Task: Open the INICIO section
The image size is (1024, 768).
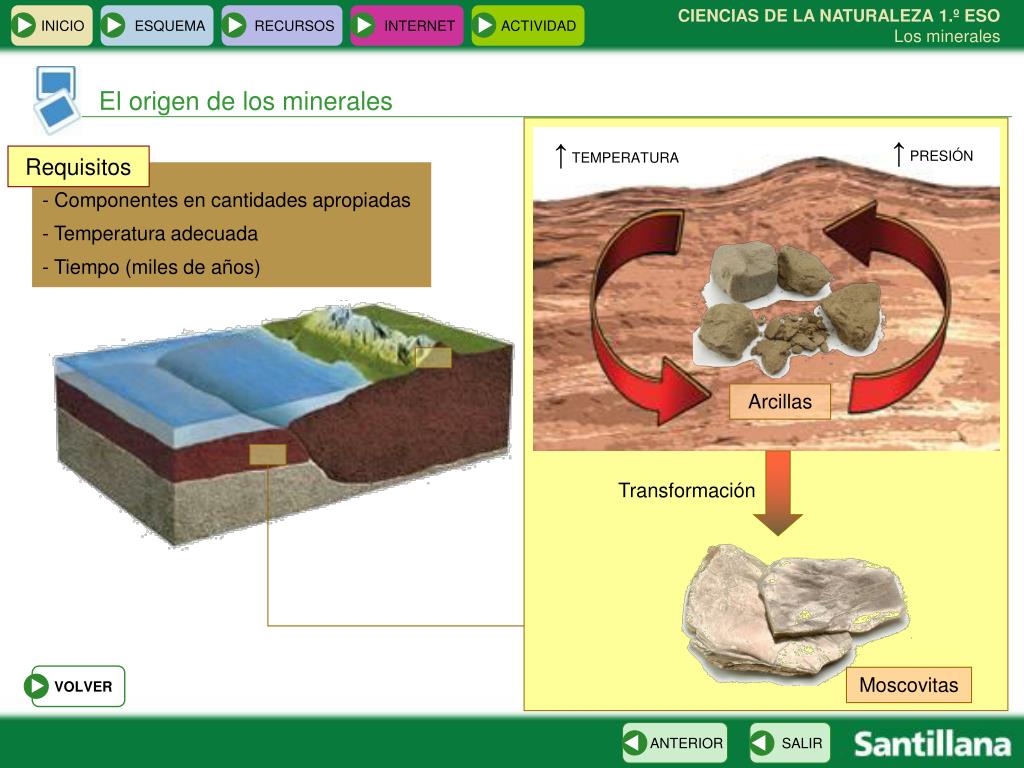Action: click(x=52, y=25)
